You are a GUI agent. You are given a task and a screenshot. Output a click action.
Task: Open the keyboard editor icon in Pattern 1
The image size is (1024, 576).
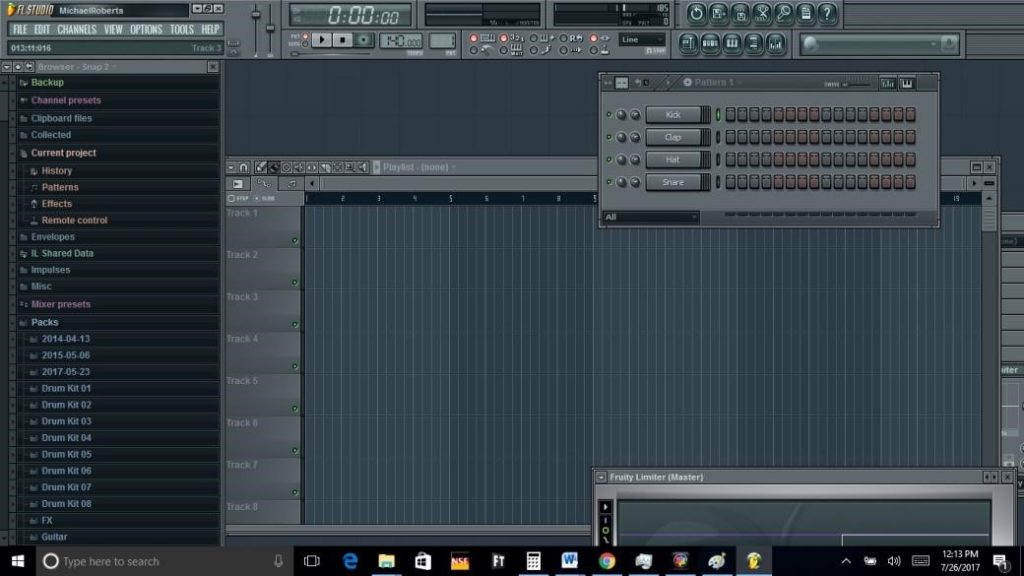click(x=905, y=84)
